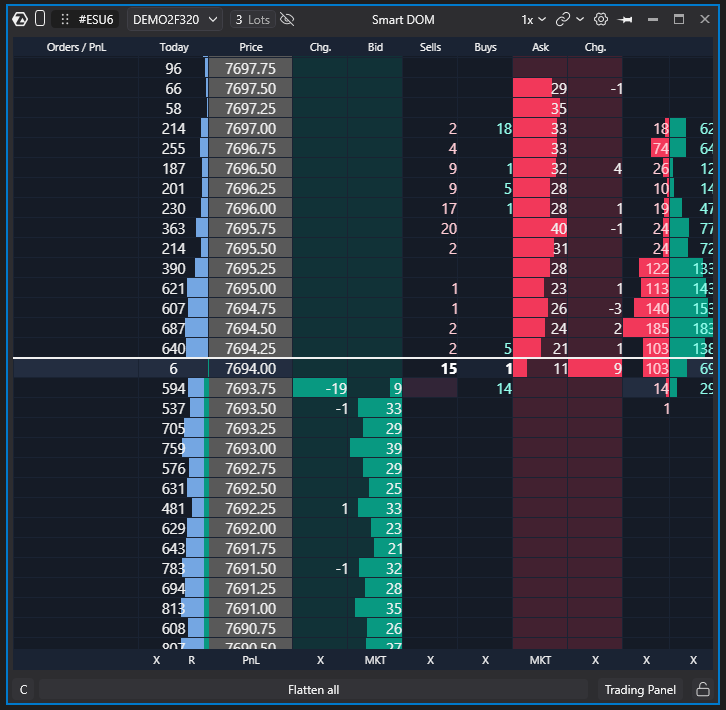Click the R button in the bottom row

(x=192, y=660)
